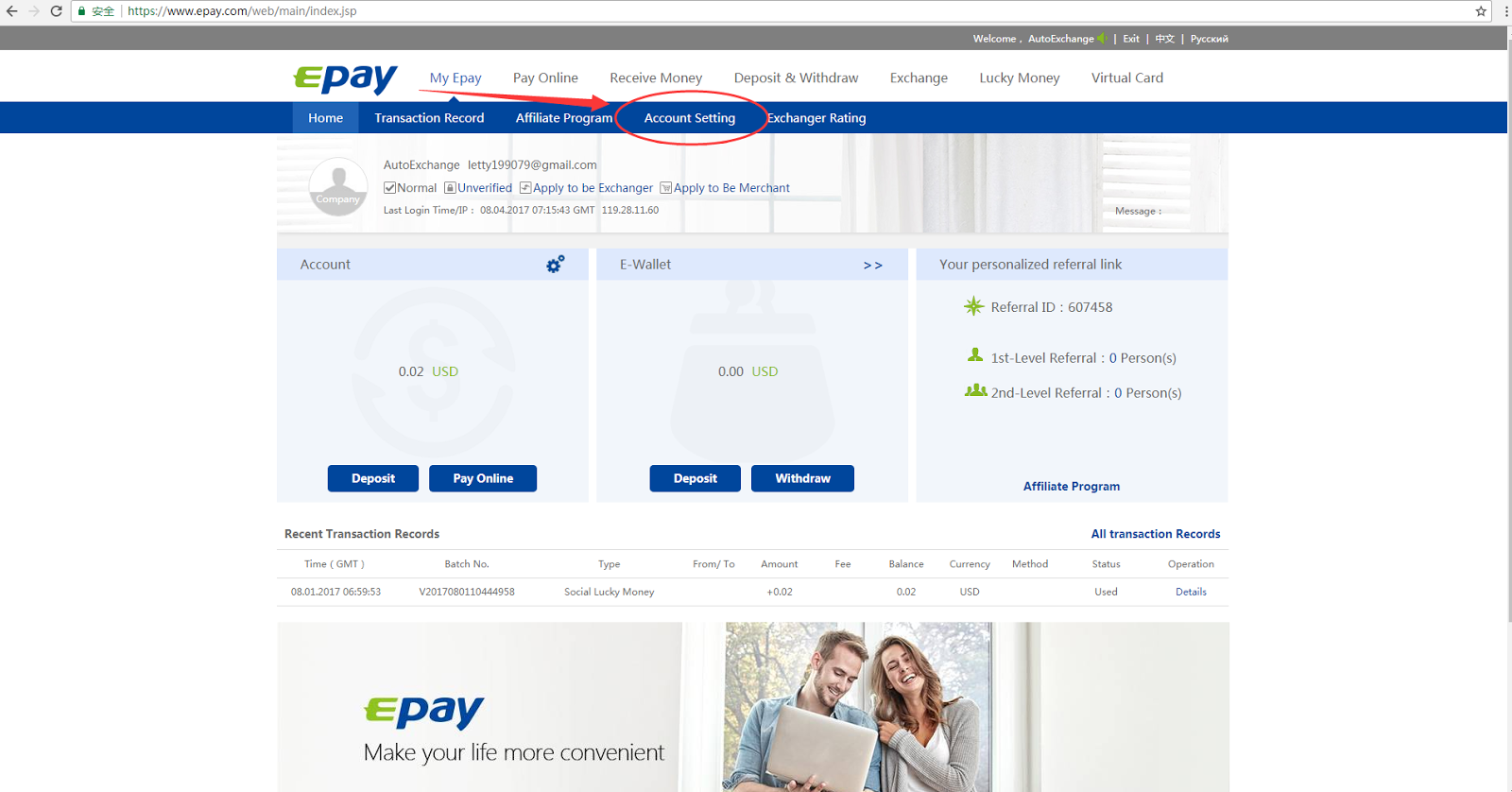
Task: Click the Social Lucky Money type cell
Action: click(610, 592)
